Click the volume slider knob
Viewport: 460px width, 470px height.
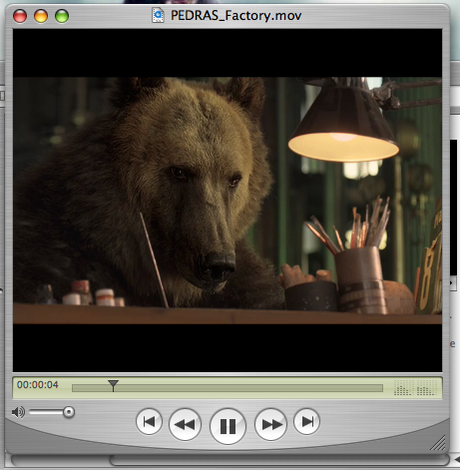[x=69, y=412]
